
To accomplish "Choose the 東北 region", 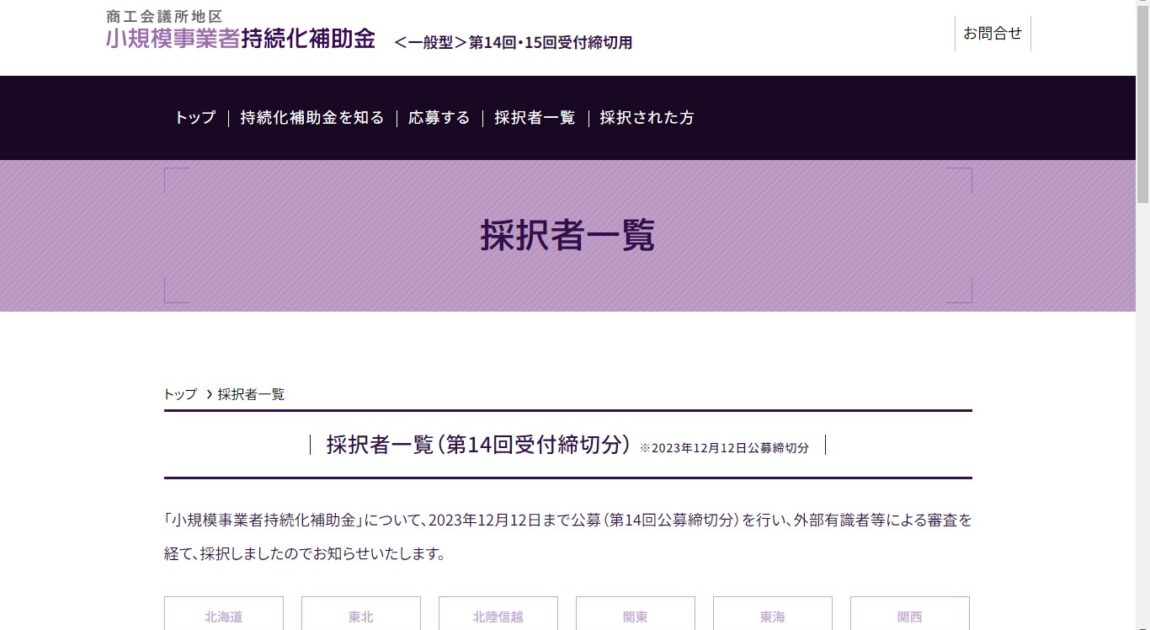I will [x=361, y=616].
